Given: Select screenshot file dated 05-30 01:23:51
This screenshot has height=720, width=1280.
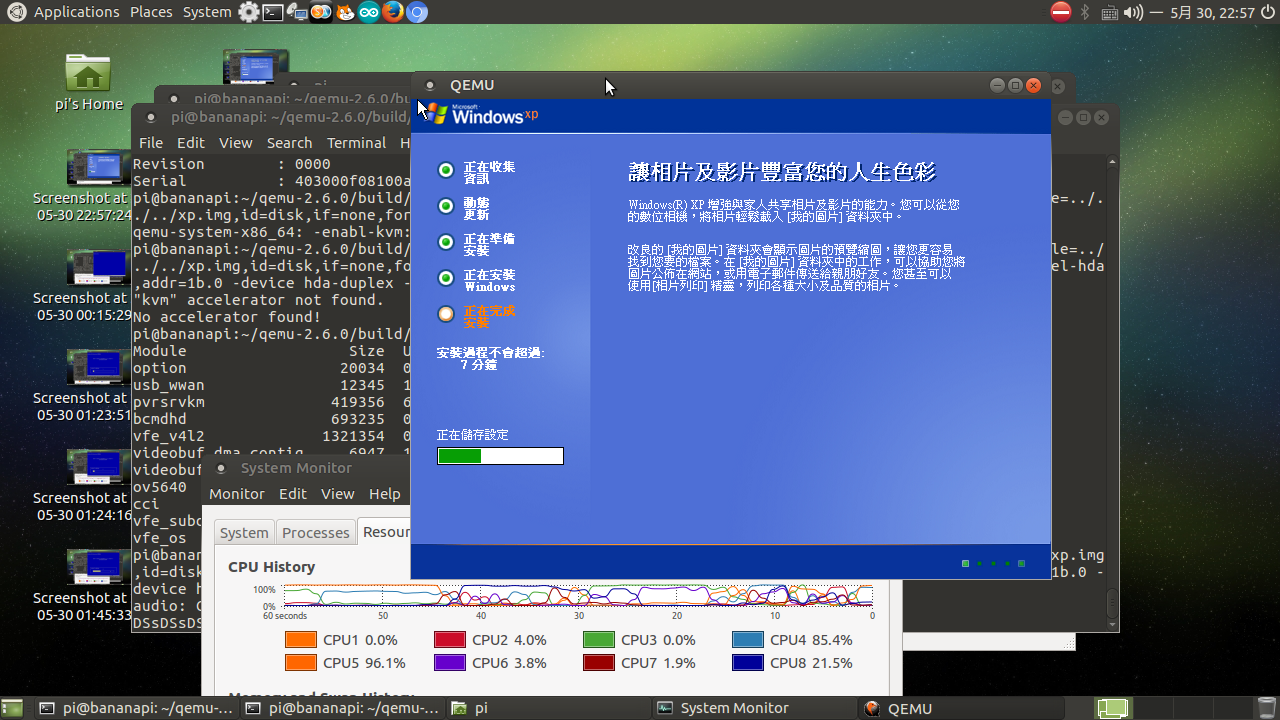Looking at the screenshot, I should [84, 385].
